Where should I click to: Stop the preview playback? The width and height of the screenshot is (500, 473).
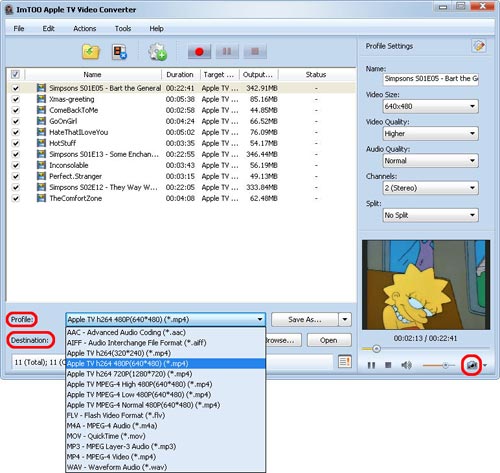pyautogui.click(x=388, y=365)
